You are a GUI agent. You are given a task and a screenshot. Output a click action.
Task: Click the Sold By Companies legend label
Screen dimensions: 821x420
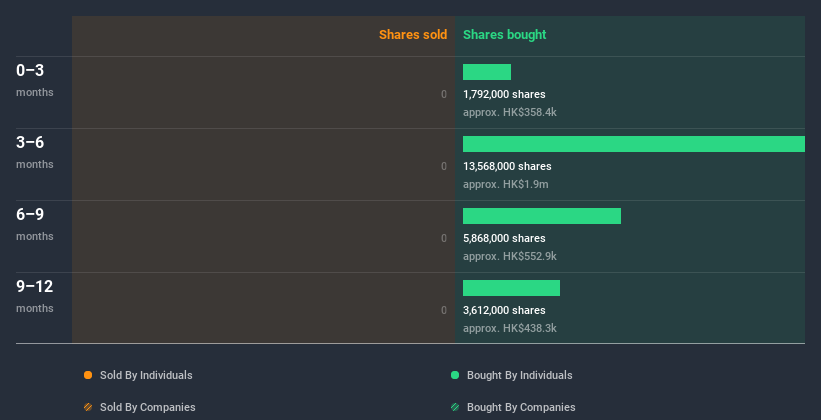pos(148,407)
